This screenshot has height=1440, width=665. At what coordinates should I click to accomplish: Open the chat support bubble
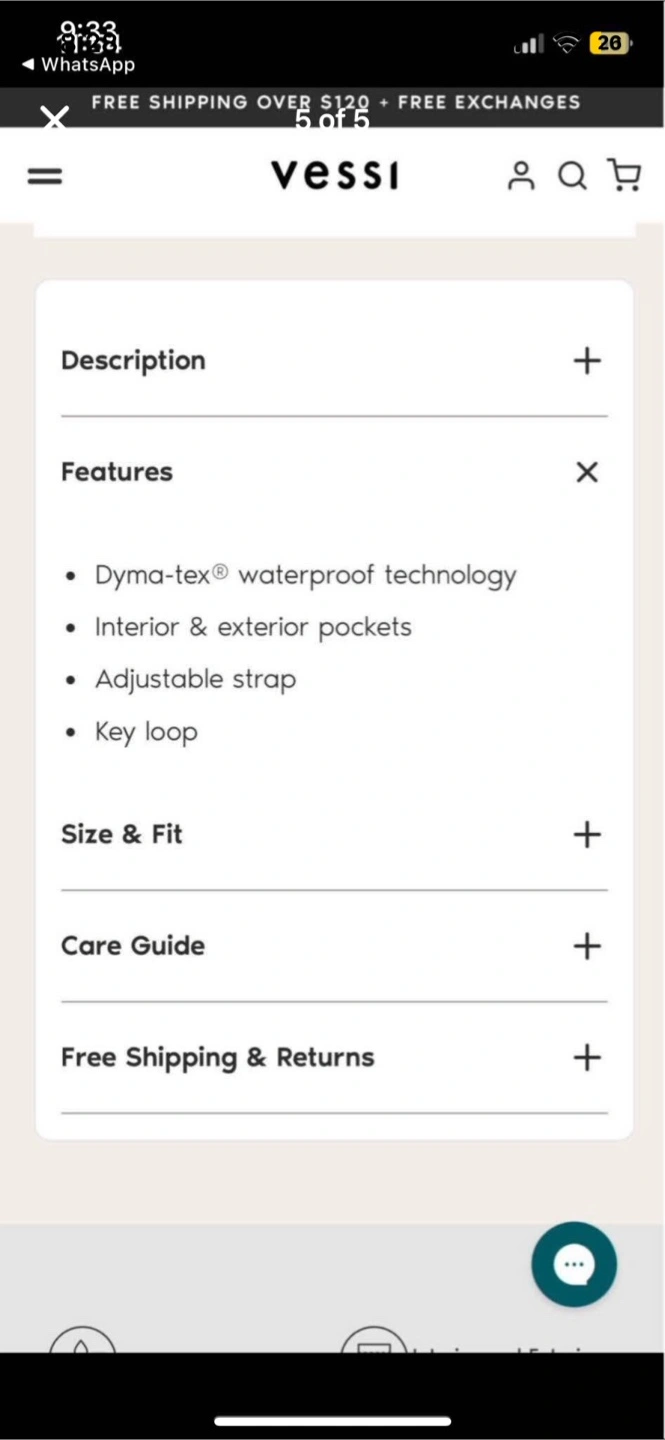click(574, 1264)
